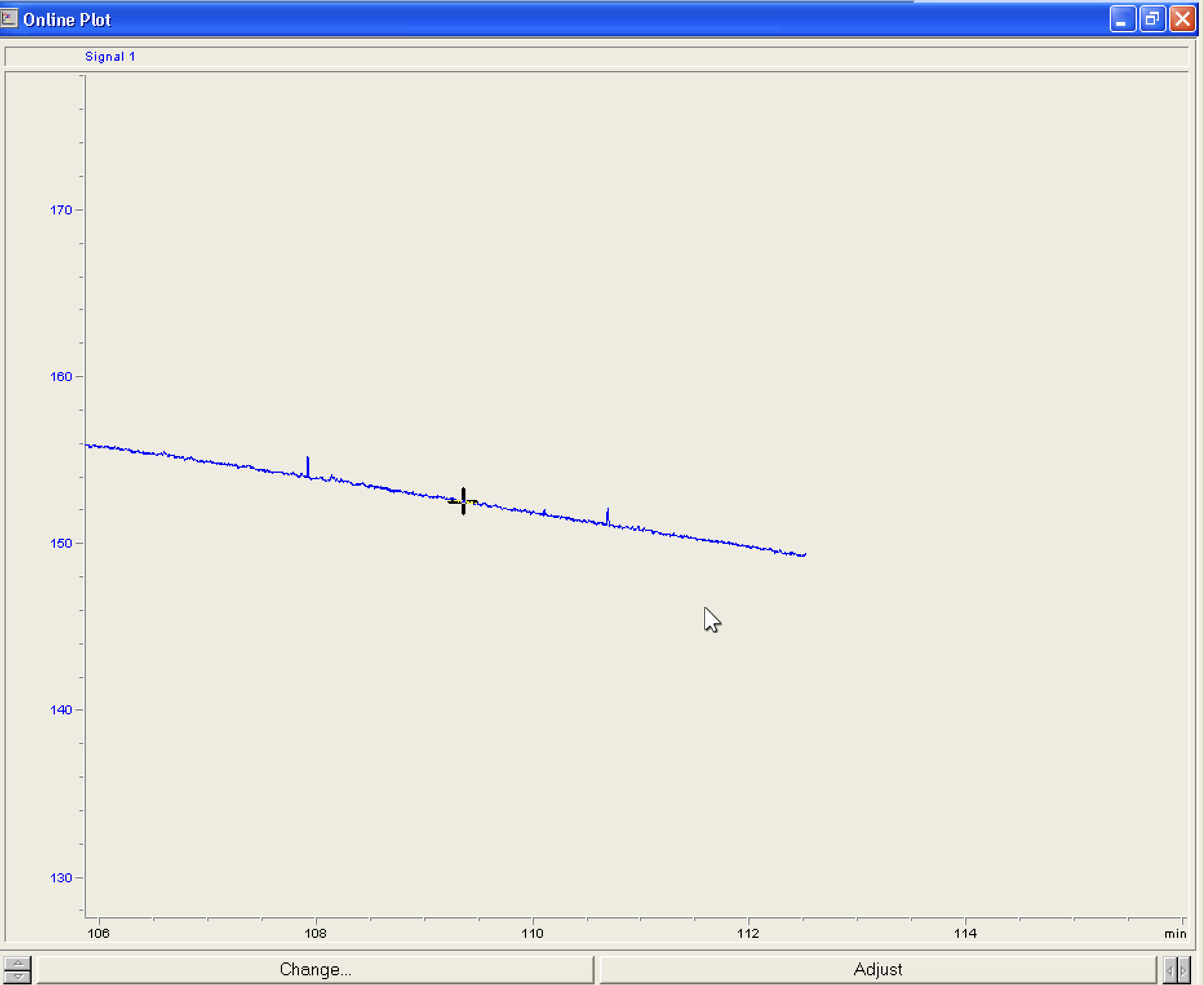Click the 170 label on the y-axis
The image size is (1204, 985).
[61, 210]
